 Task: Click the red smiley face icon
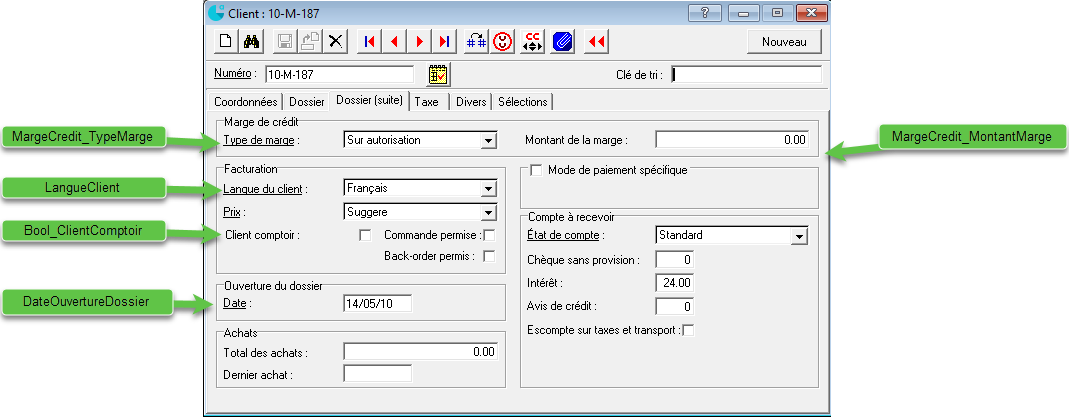coord(506,41)
